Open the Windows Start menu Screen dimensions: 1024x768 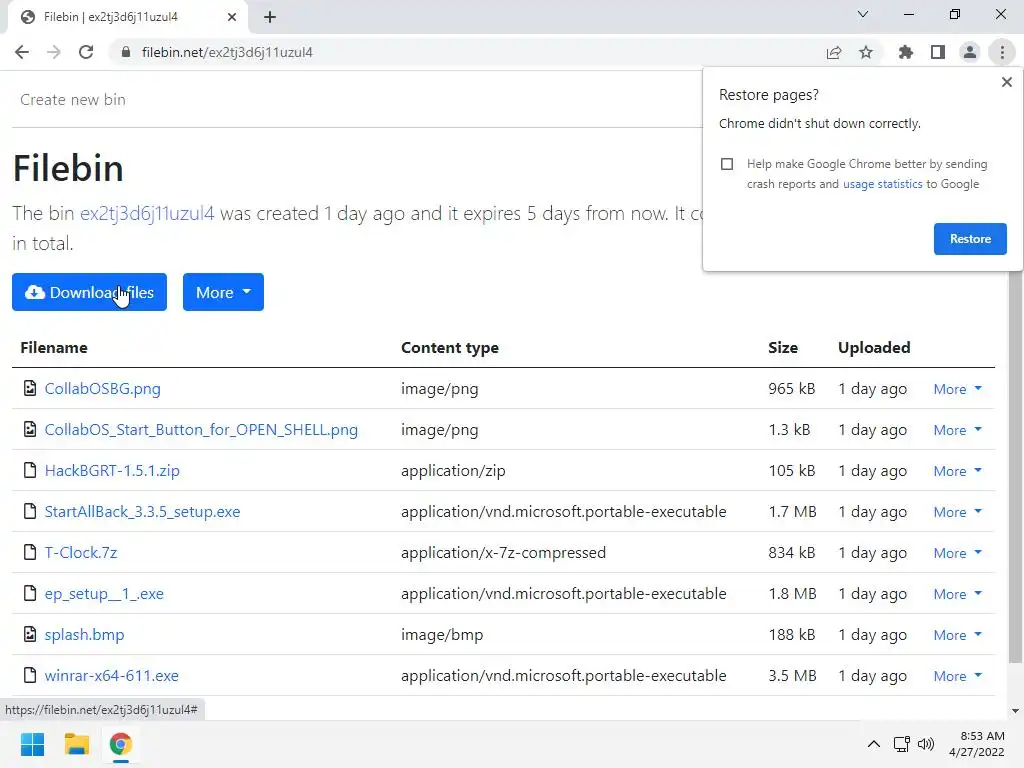tap(32, 744)
